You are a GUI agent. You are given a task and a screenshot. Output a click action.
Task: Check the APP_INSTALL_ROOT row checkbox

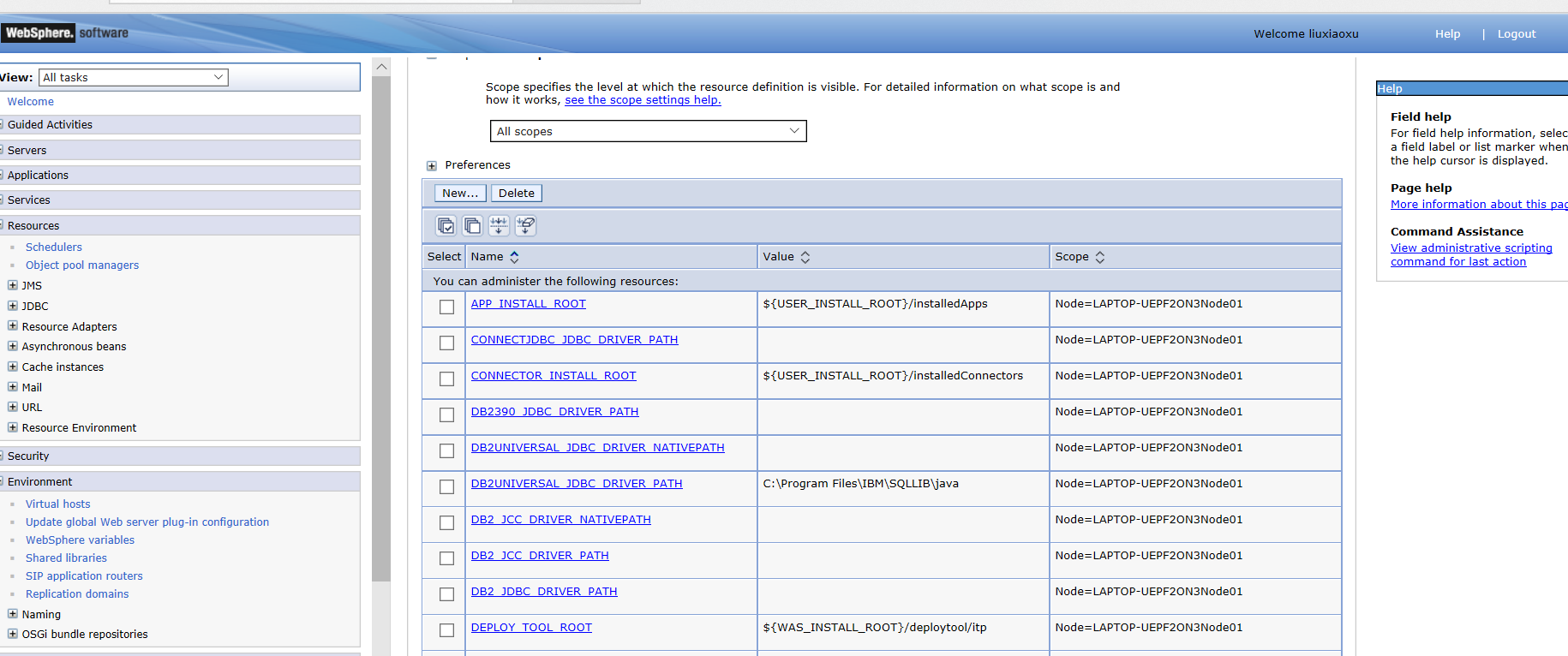click(446, 307)
